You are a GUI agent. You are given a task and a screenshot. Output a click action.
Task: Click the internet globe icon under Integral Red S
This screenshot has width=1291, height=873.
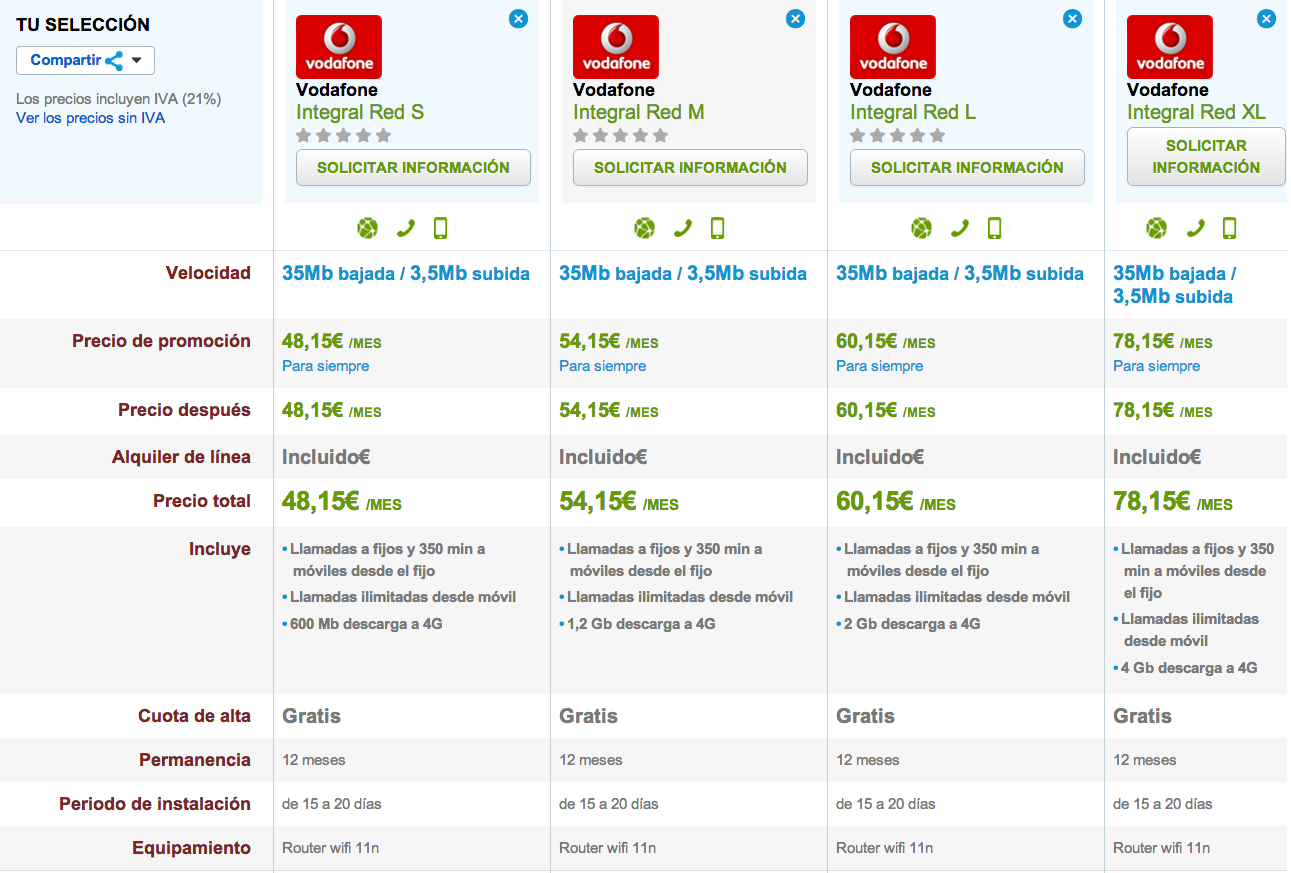[368, 229]
